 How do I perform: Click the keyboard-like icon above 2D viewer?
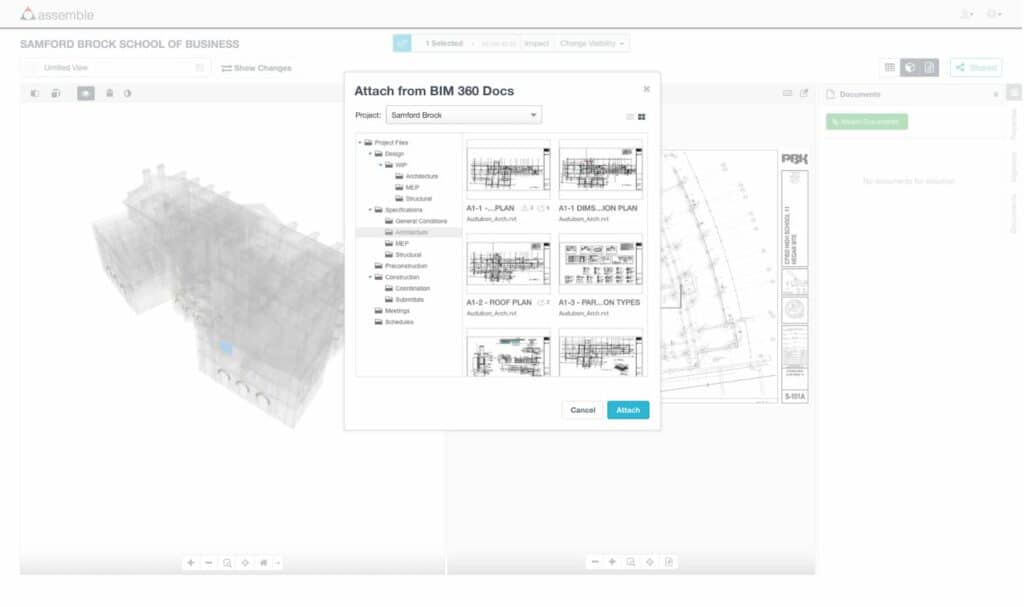[788, 93]
